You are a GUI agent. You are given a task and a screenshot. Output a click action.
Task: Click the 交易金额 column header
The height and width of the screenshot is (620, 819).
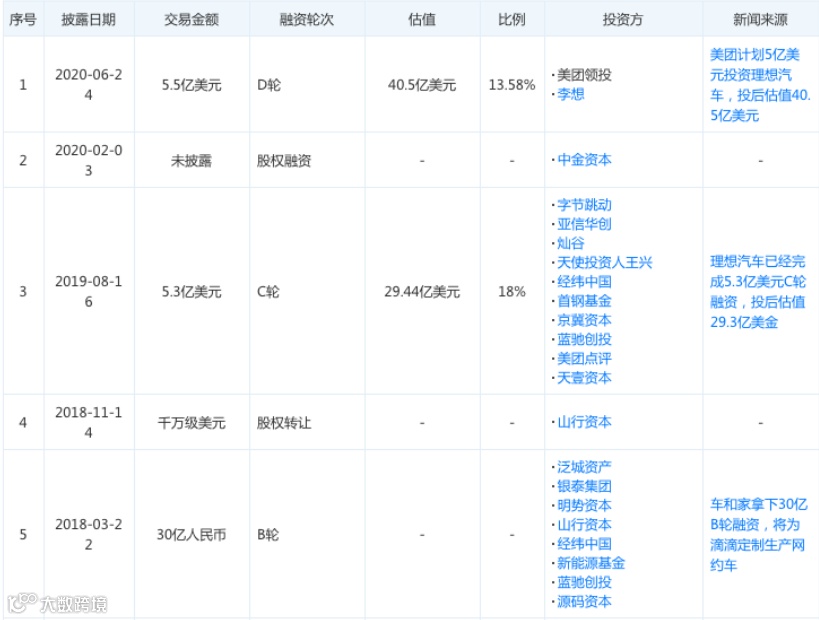click(191, 20)
